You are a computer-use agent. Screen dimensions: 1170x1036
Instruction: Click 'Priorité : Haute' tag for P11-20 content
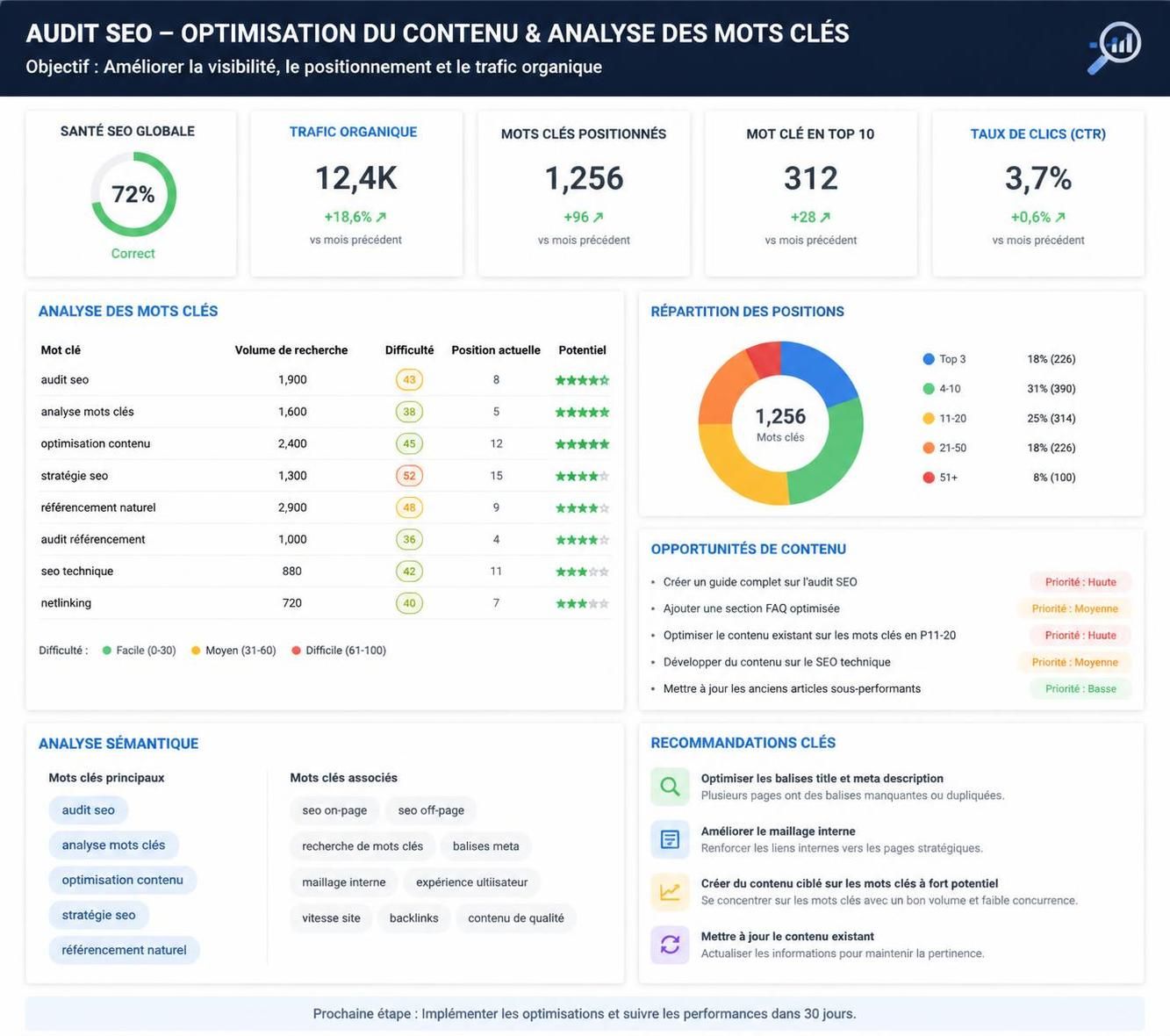[1080, 635]
